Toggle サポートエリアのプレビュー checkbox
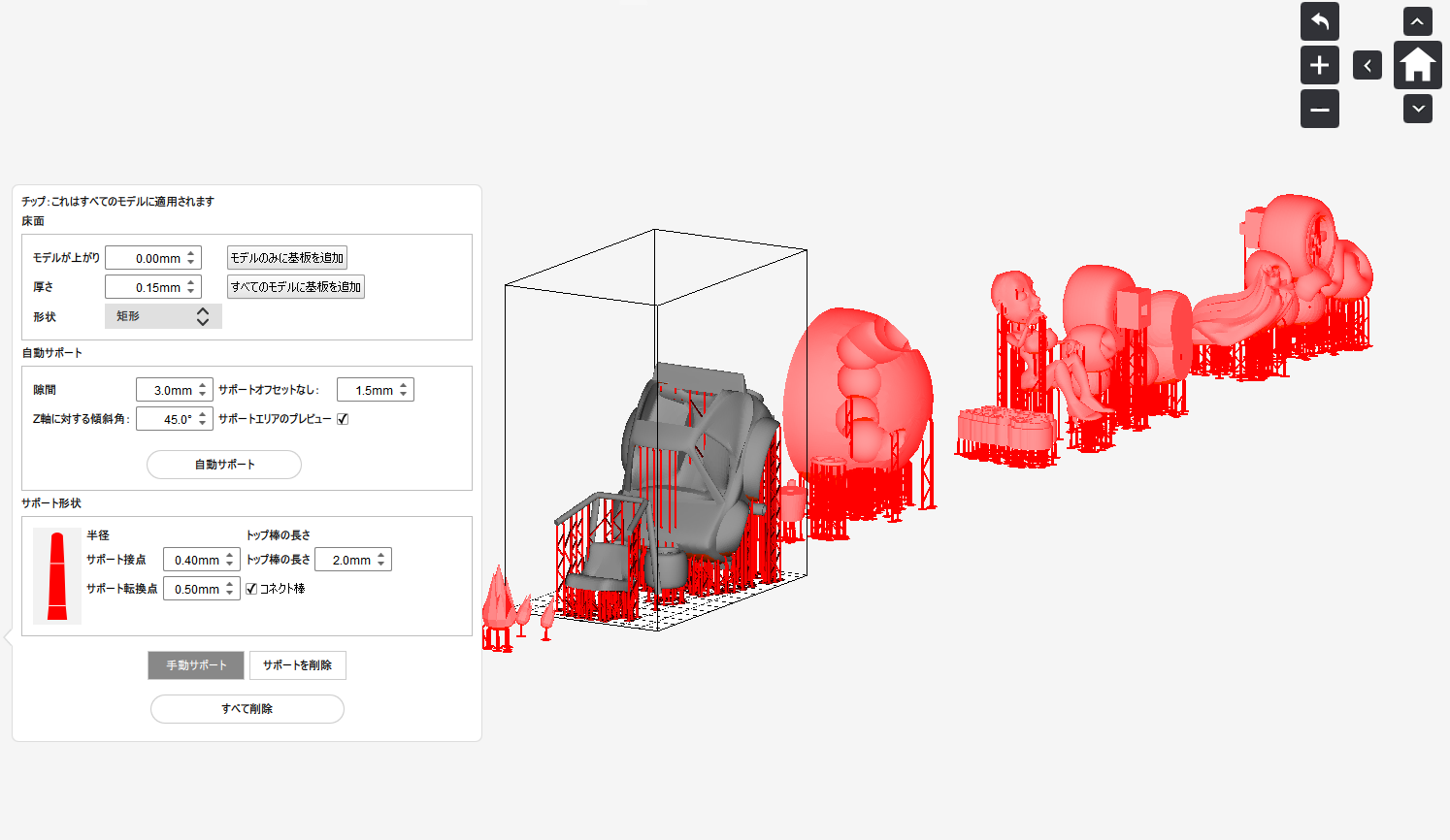This screenshot has width=1450, height=840. pos(343,419)
